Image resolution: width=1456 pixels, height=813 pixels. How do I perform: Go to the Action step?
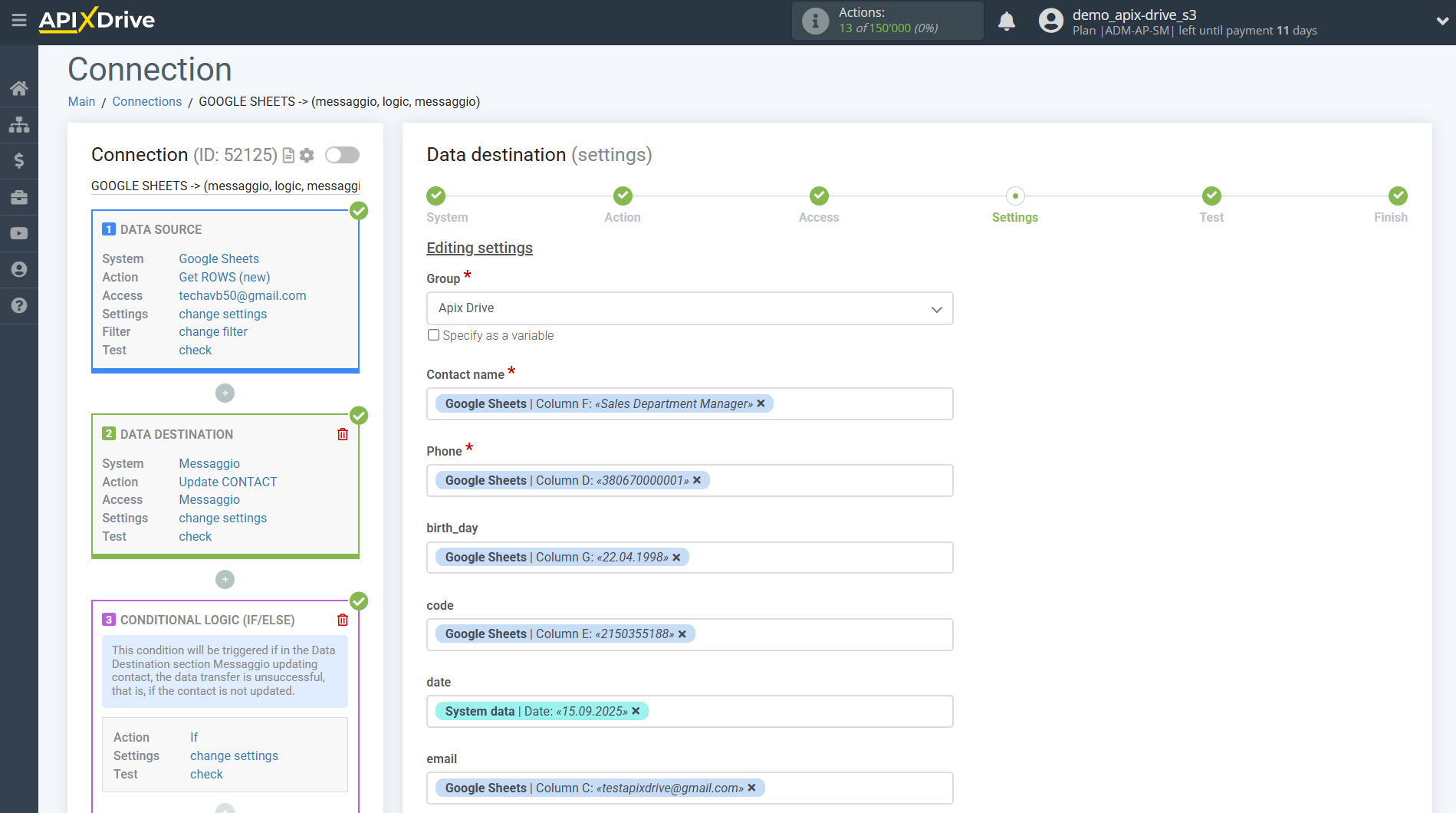(x=623, y=196)
